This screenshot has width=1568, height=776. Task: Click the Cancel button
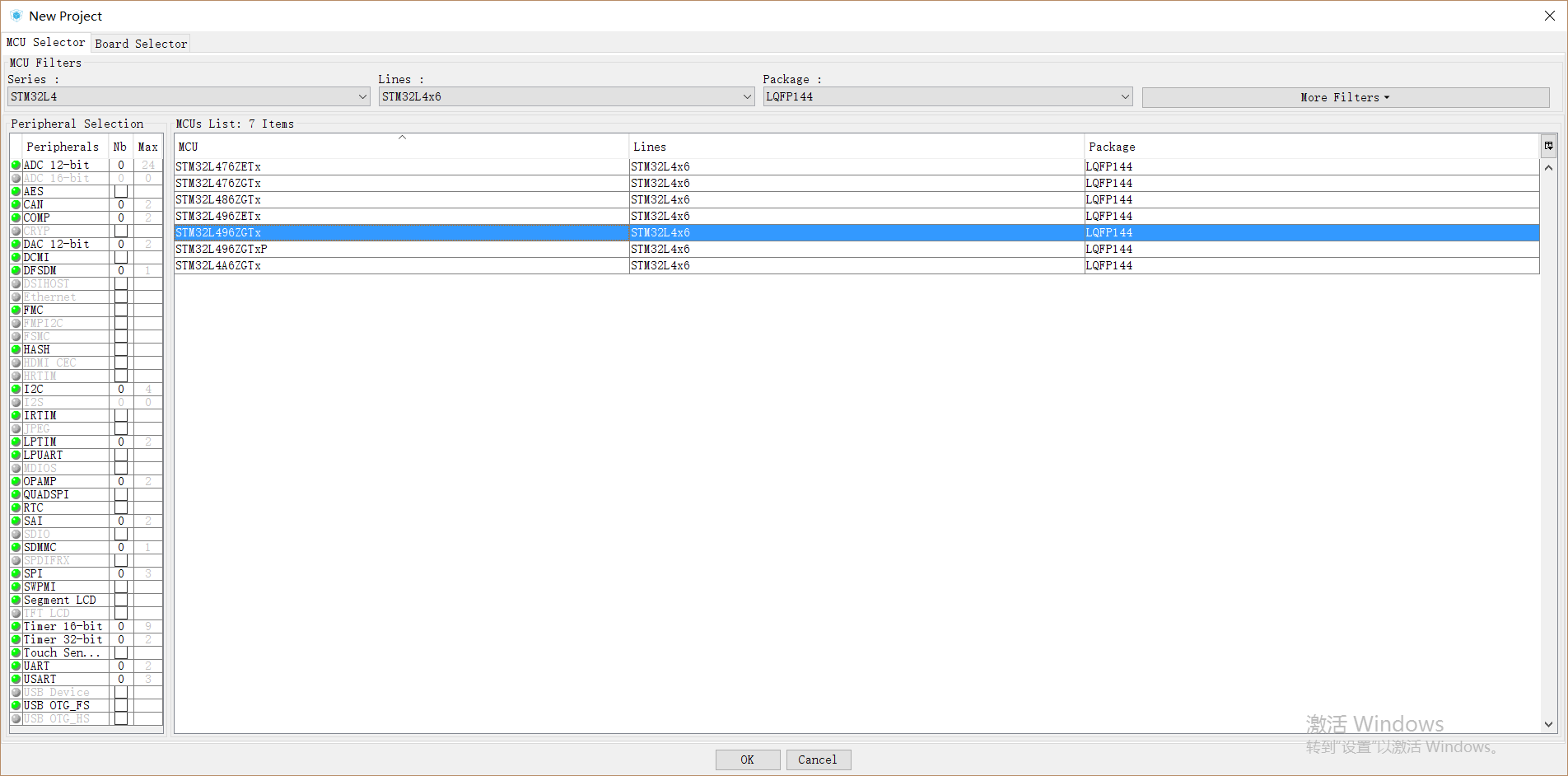[x=818, y=760]
